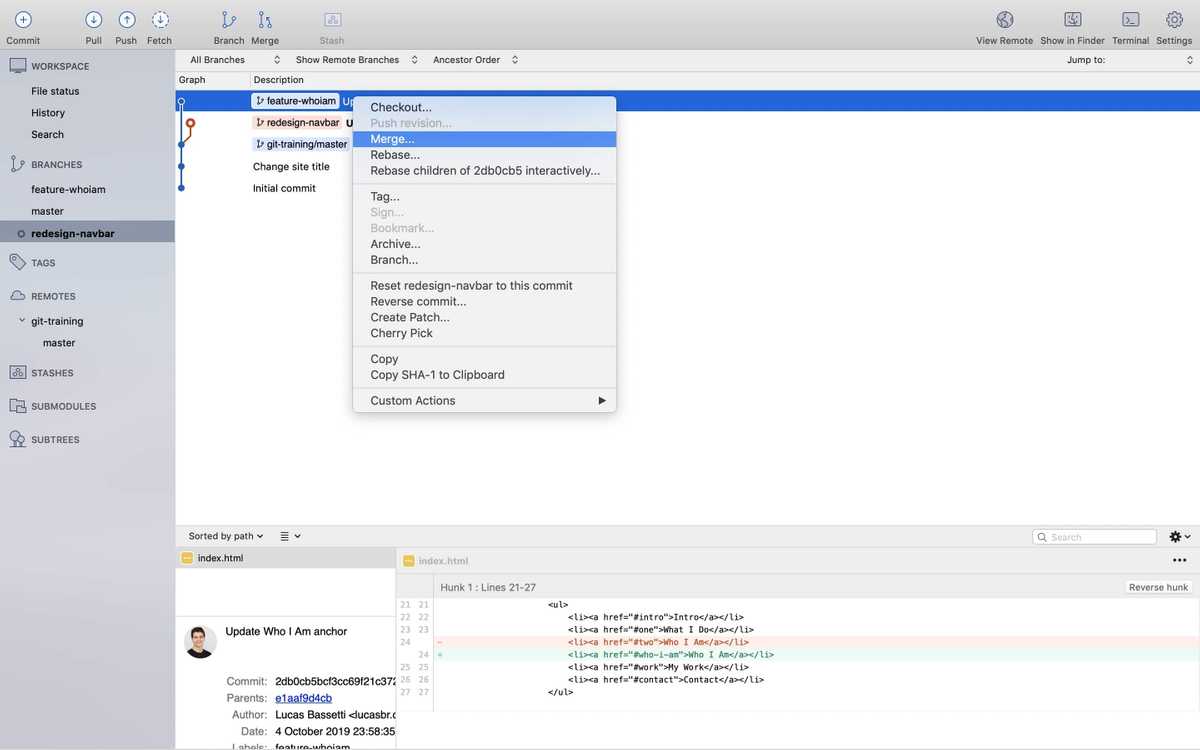Open the Commit dialog from the toolbar
The height and width of the screenshot is (750, 1200).
[x=22, y=20]
